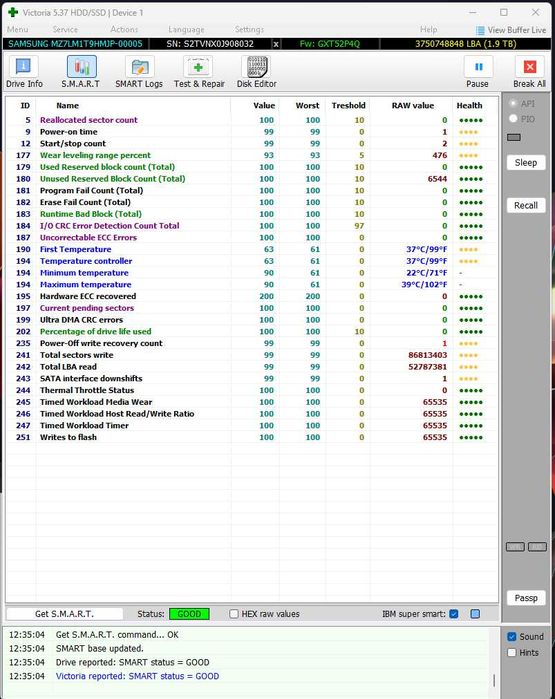
Task: Enable the Hints checkbox
Action: [512, 653]
